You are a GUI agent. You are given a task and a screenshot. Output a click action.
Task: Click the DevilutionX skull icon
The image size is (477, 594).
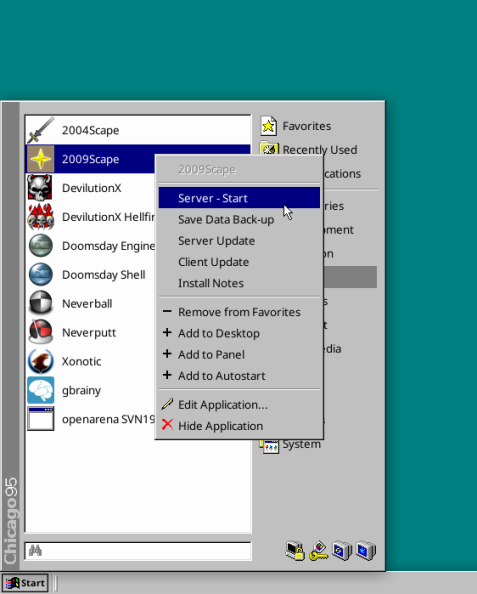[41, 188]
